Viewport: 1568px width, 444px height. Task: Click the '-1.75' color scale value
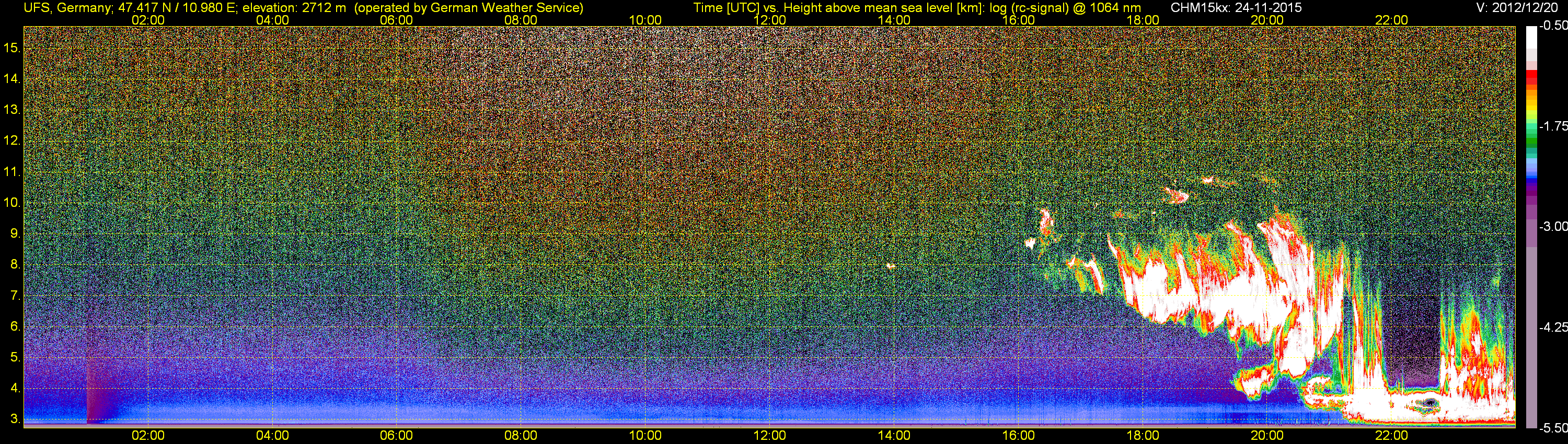1552,126
